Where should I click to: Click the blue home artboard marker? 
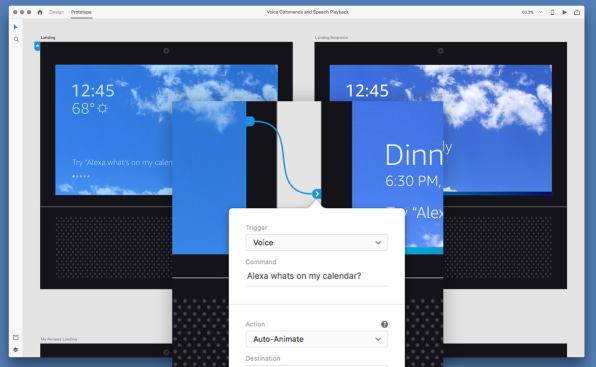coord(37,46)
